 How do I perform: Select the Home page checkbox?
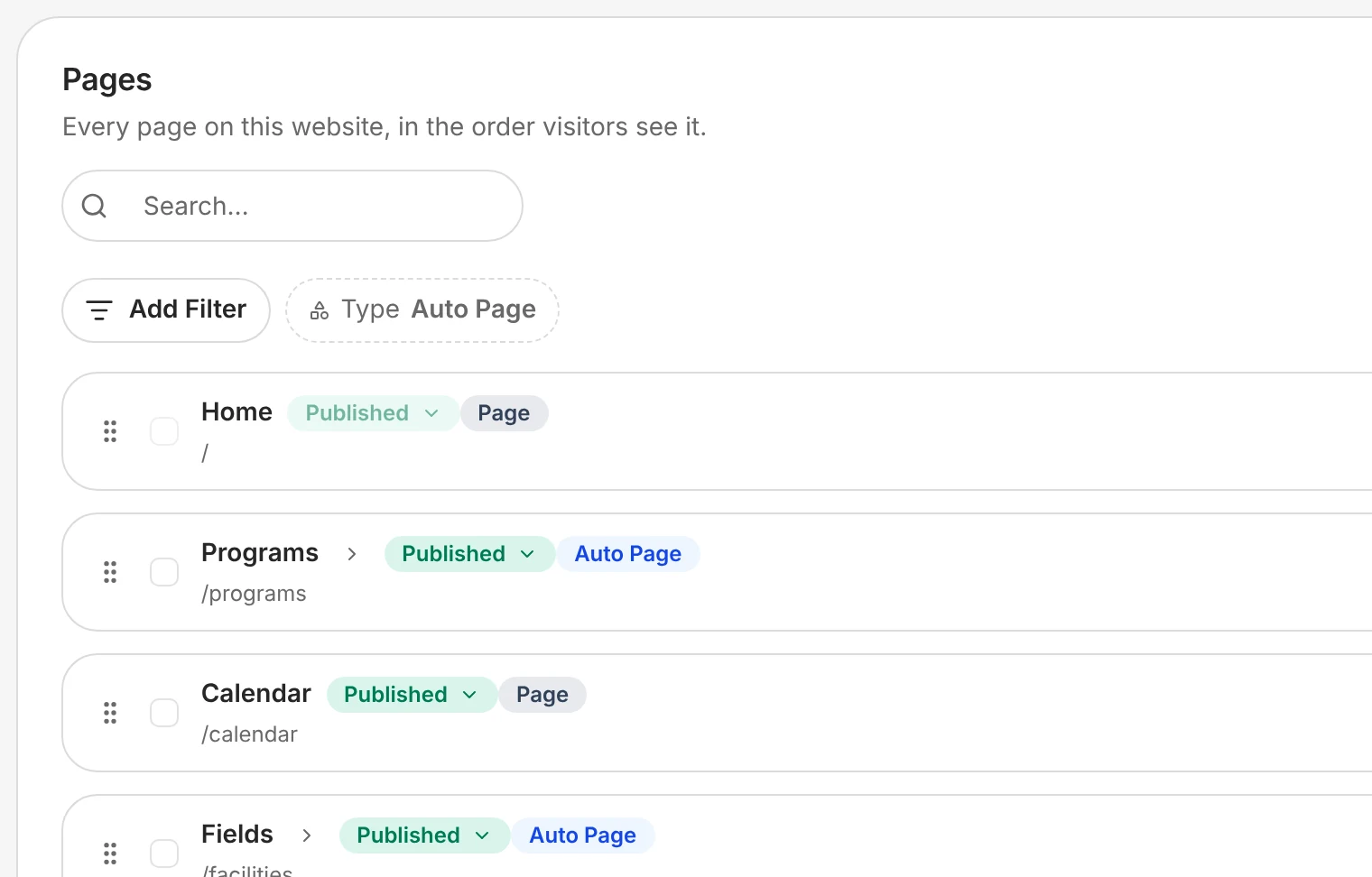pos(164,431)
